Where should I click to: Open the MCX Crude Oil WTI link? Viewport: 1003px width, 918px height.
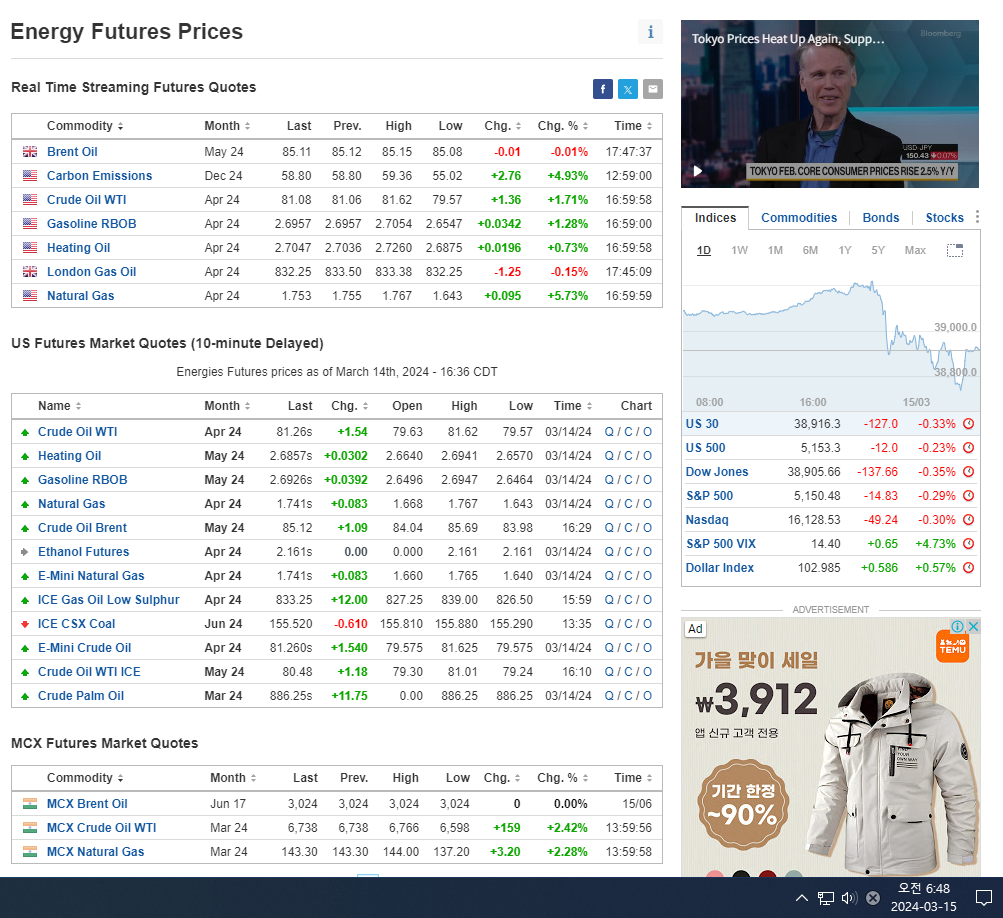coord(102,828)
